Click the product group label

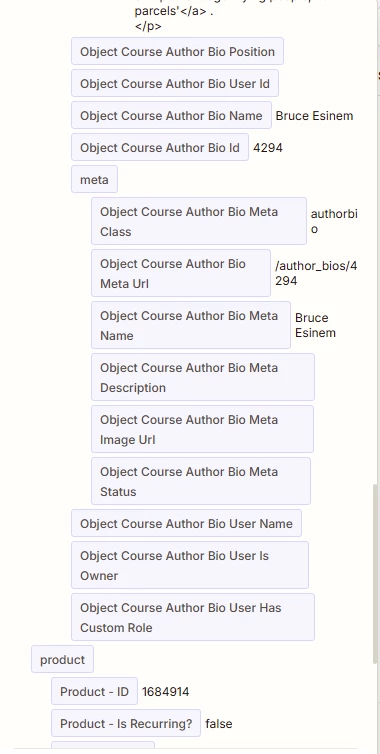[63, 659]
